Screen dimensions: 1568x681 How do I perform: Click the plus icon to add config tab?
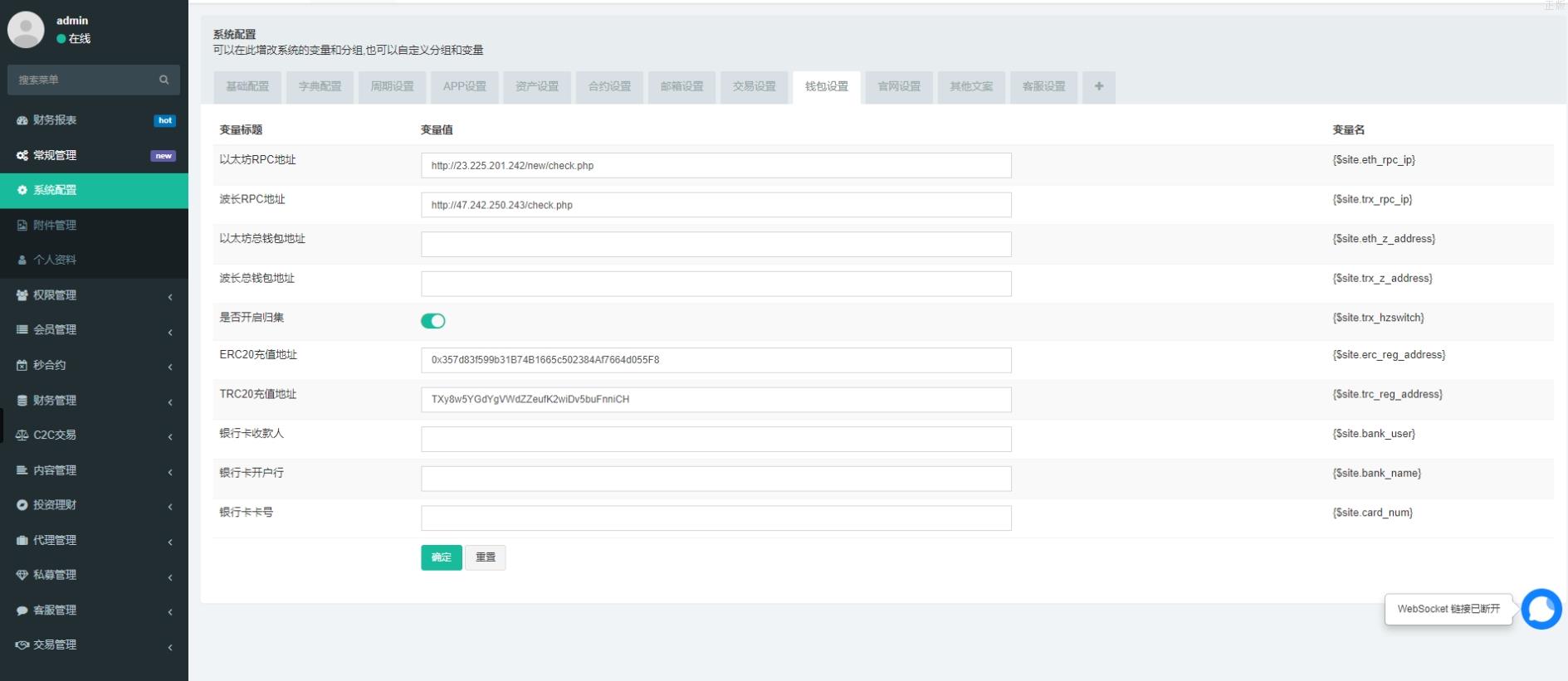1098,86
